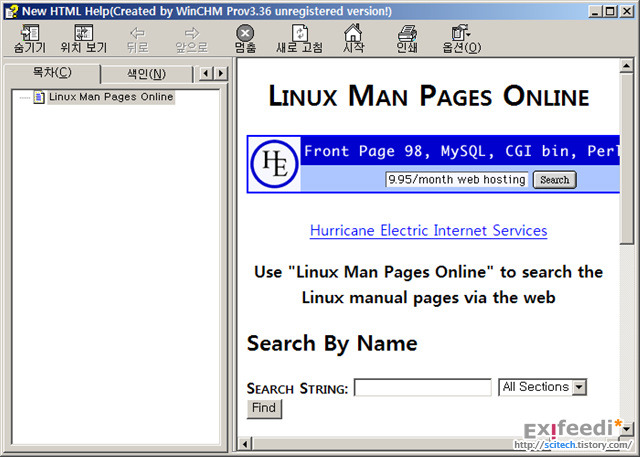The image size is (640, 457).
Task: Click the horizontal scrollbar left arrow
Action: coord(245,444)
